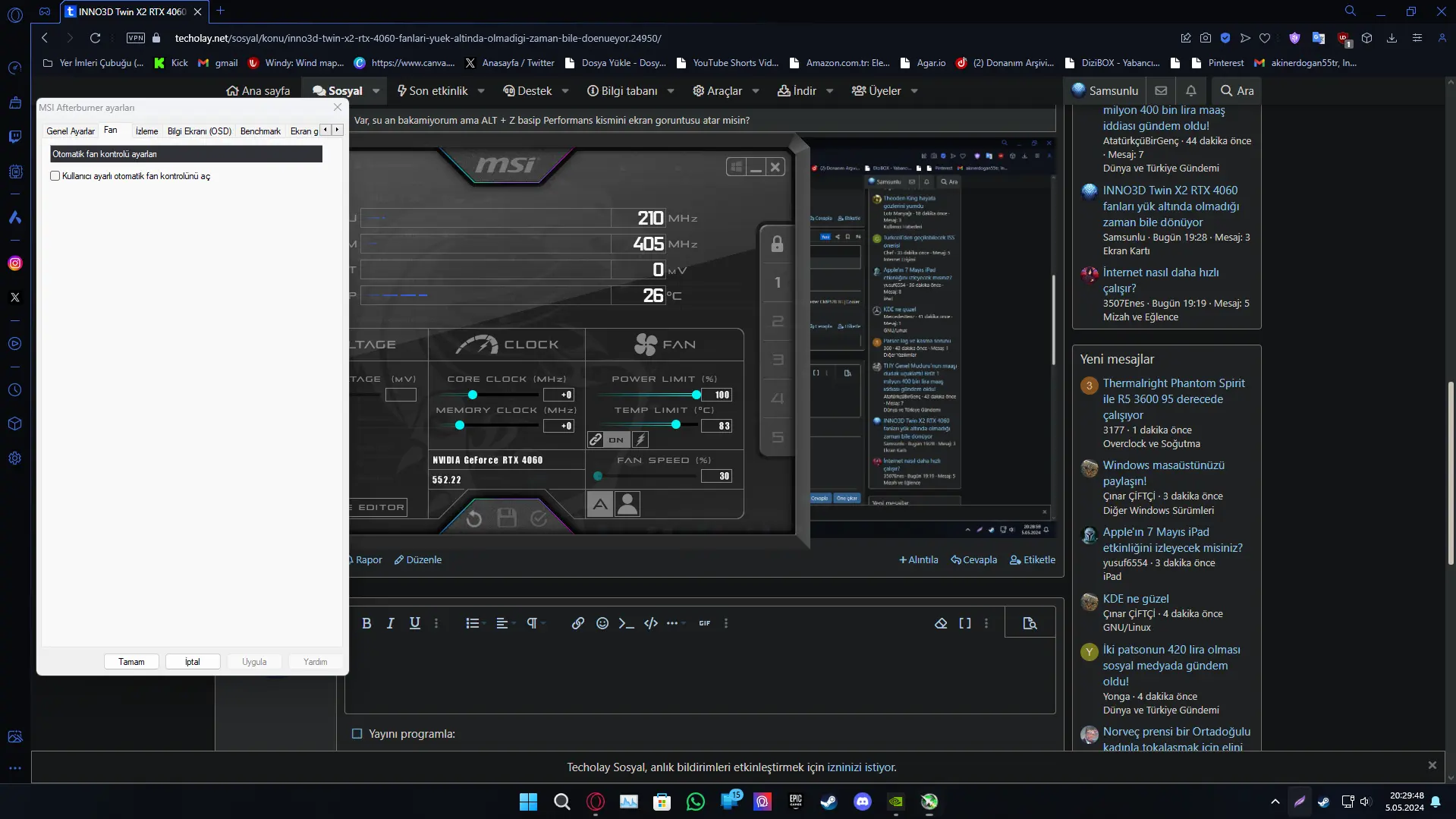
Task: Expand the Araçlar dropdown arrow
Action: [756, 91]
